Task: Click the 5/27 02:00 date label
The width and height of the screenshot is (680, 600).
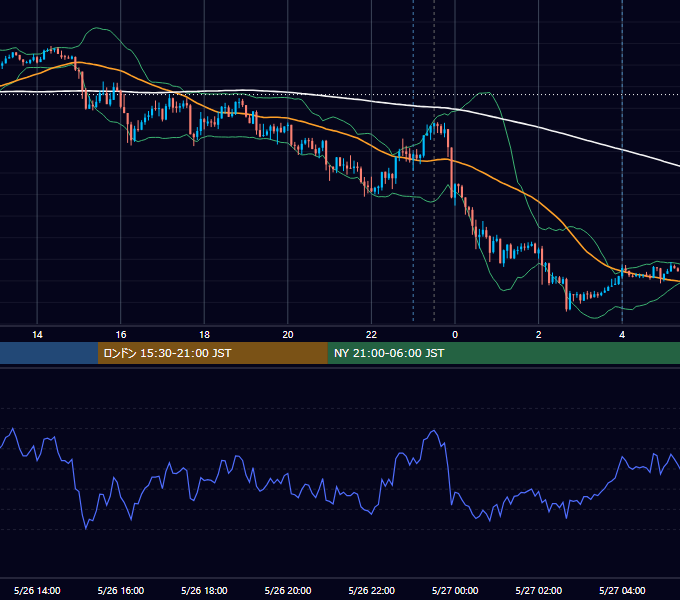Action: point(539,590)
